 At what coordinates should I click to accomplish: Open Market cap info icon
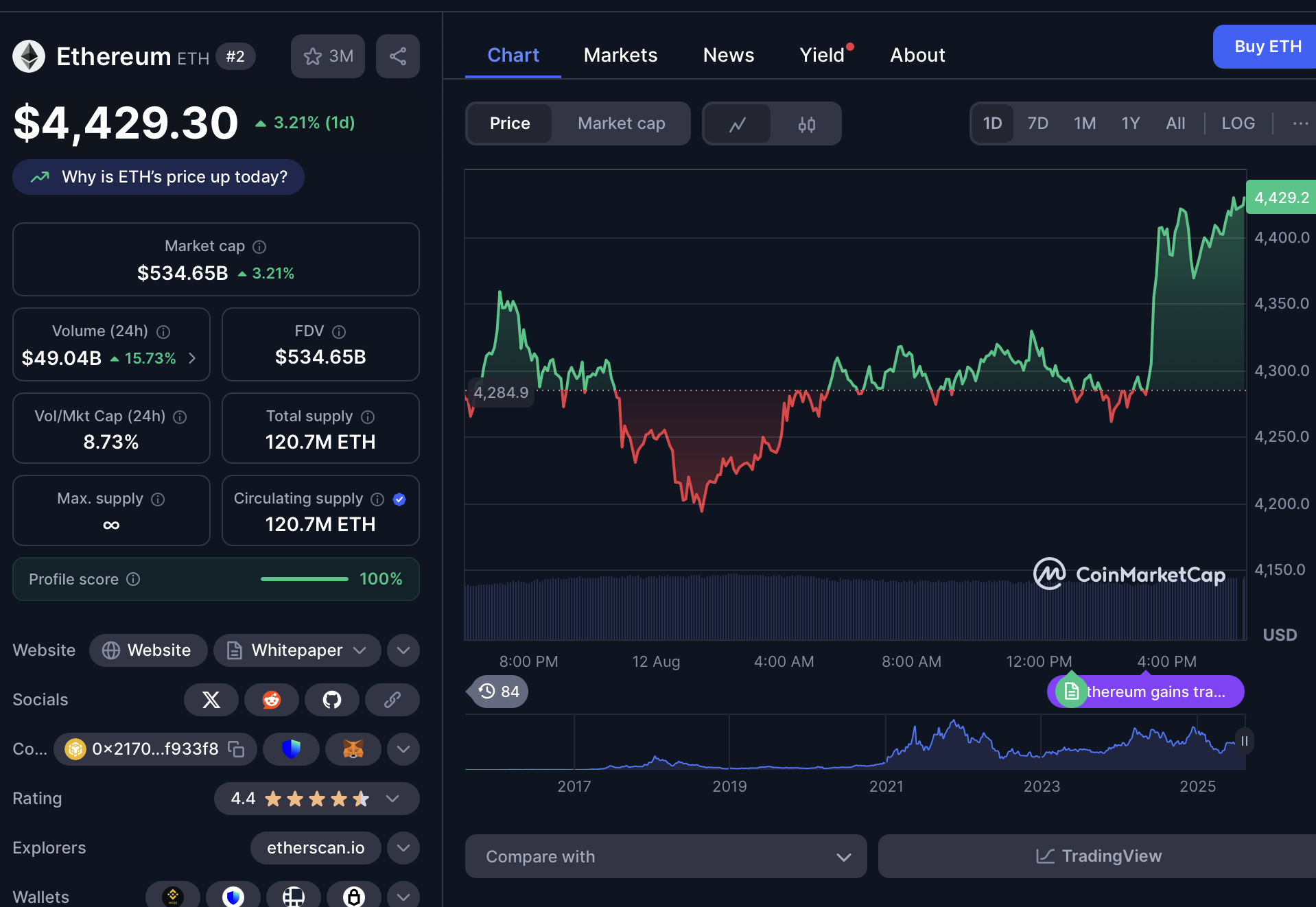click(259, 246)
